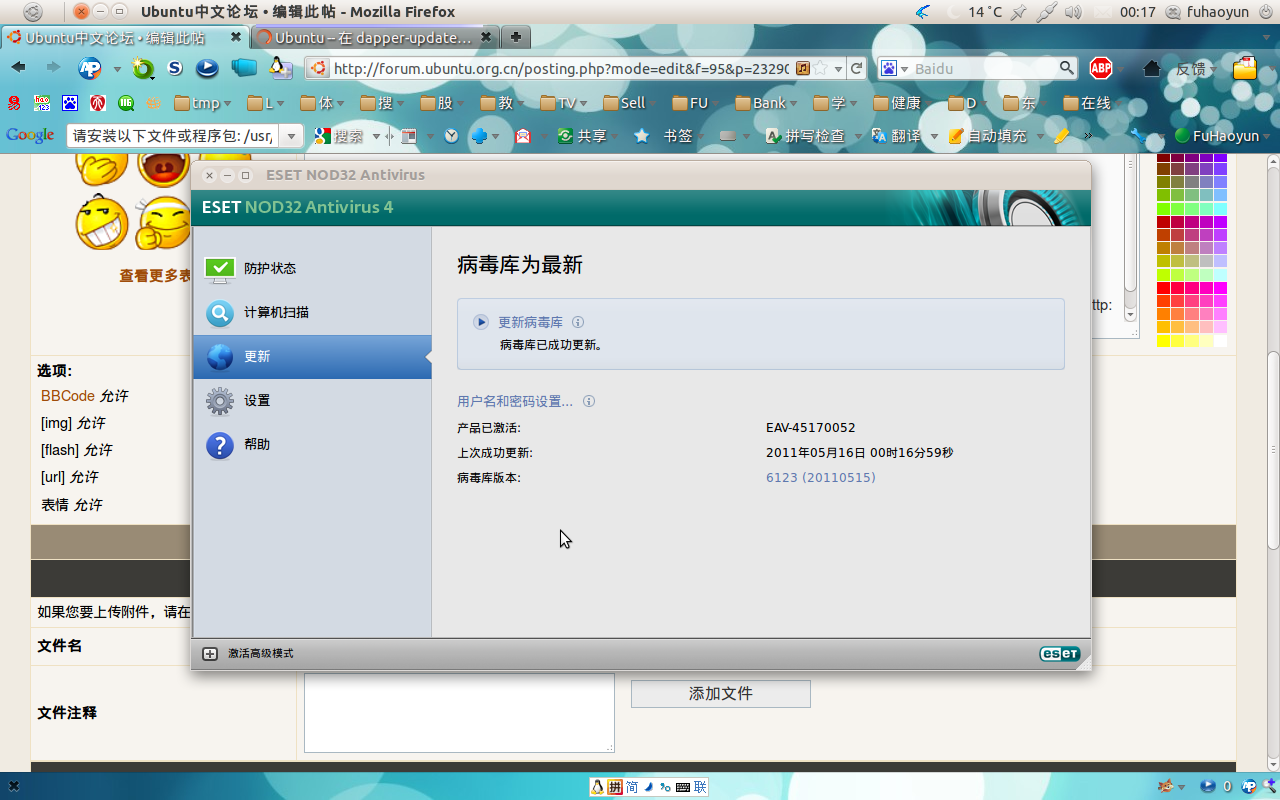
Task: Open the 拼写检查 spell check menu
Action: click(x=813, y=135)
